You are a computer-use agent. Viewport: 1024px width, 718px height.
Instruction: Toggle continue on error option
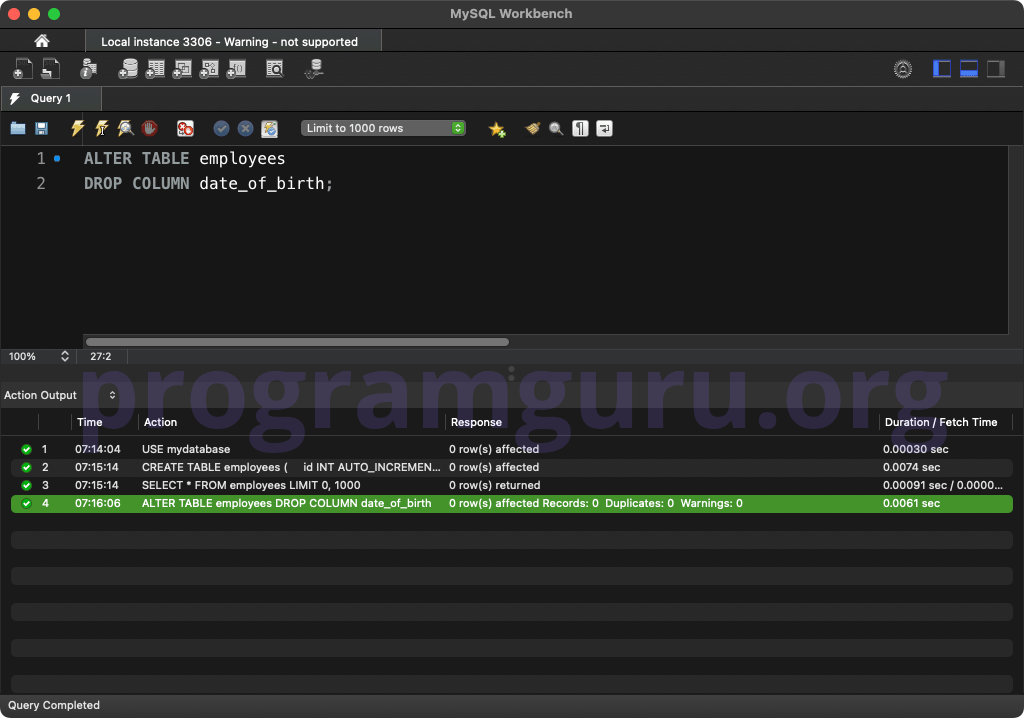pyautogui.click(x=185, y=128)
